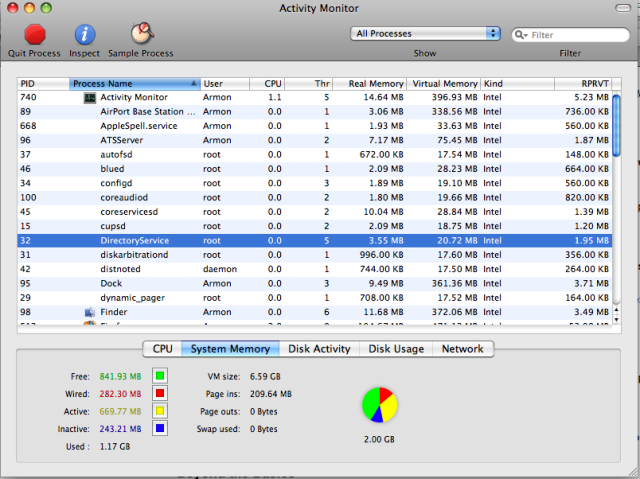This screenshot has height=479, width=640.
Task: Select the coreaudiod process row
Action: 314,197
